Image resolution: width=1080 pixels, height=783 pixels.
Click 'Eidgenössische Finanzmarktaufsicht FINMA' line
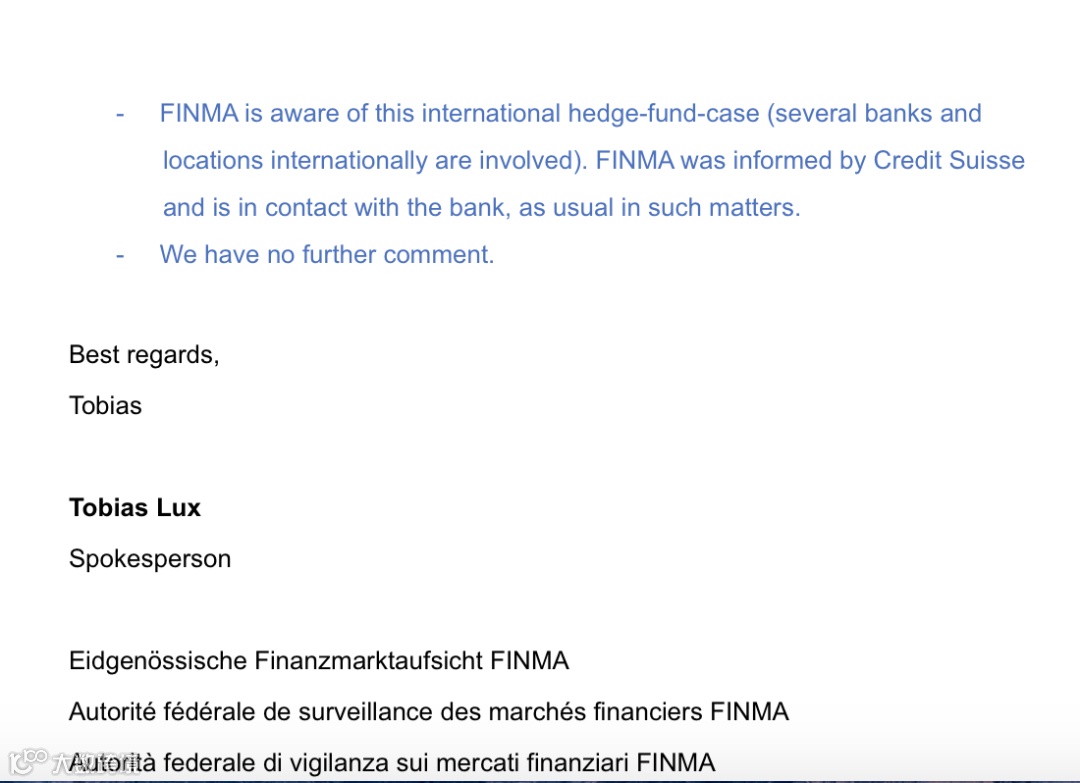pyautogui.click(x=319, y=660)
